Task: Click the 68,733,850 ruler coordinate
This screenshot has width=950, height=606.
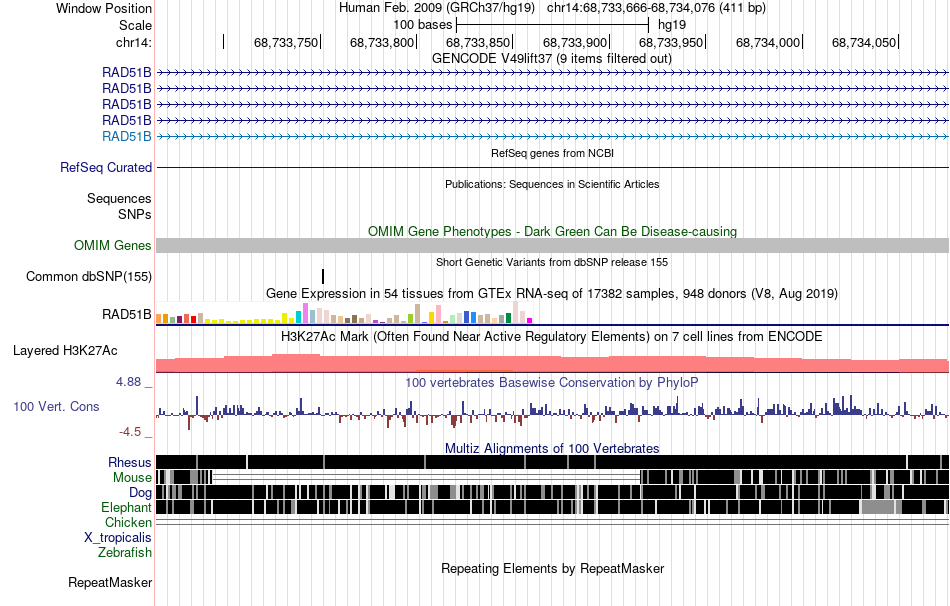Action: coord(478,42)
